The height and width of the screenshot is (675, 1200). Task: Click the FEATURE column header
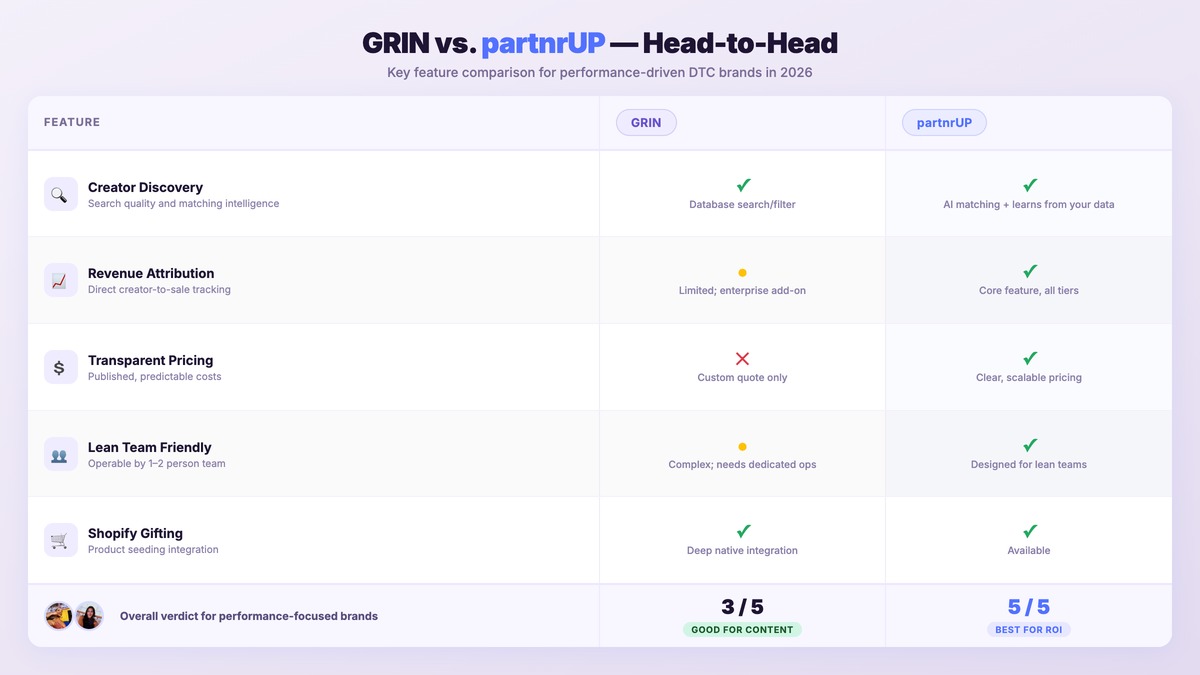72,122
